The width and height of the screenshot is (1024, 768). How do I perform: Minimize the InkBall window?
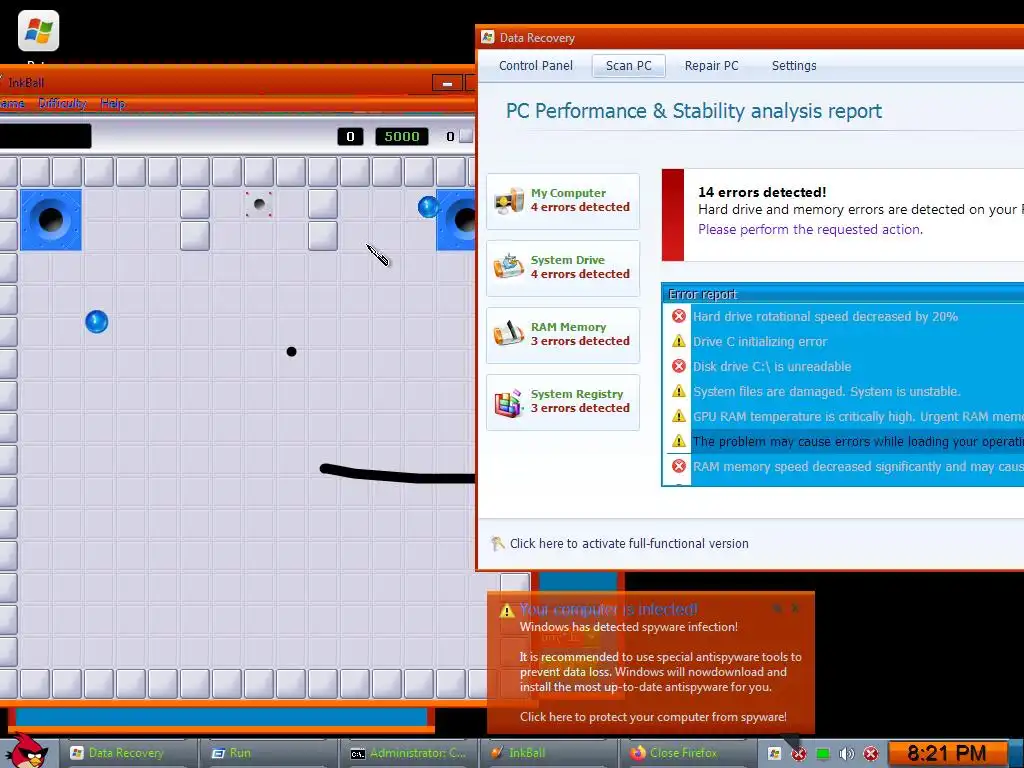tap(447, 83)
